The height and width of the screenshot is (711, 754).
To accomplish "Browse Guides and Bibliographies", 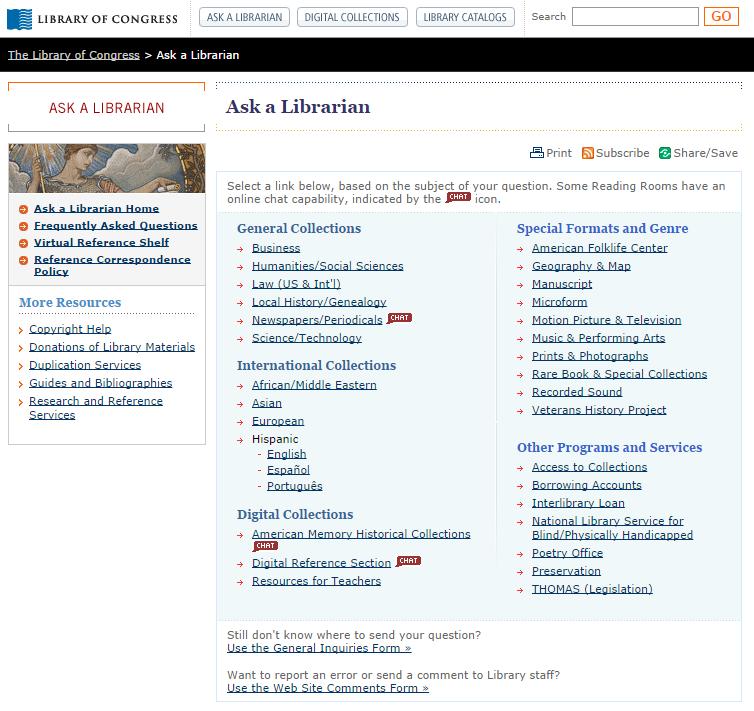I will (100, 383).
